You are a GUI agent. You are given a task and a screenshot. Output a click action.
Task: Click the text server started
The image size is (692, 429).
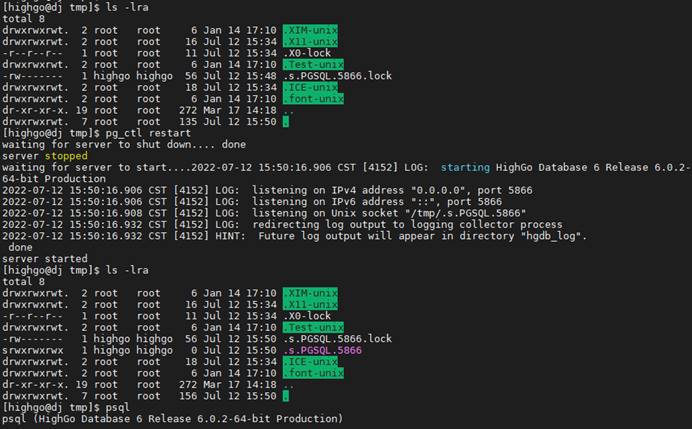coord(45,259)
